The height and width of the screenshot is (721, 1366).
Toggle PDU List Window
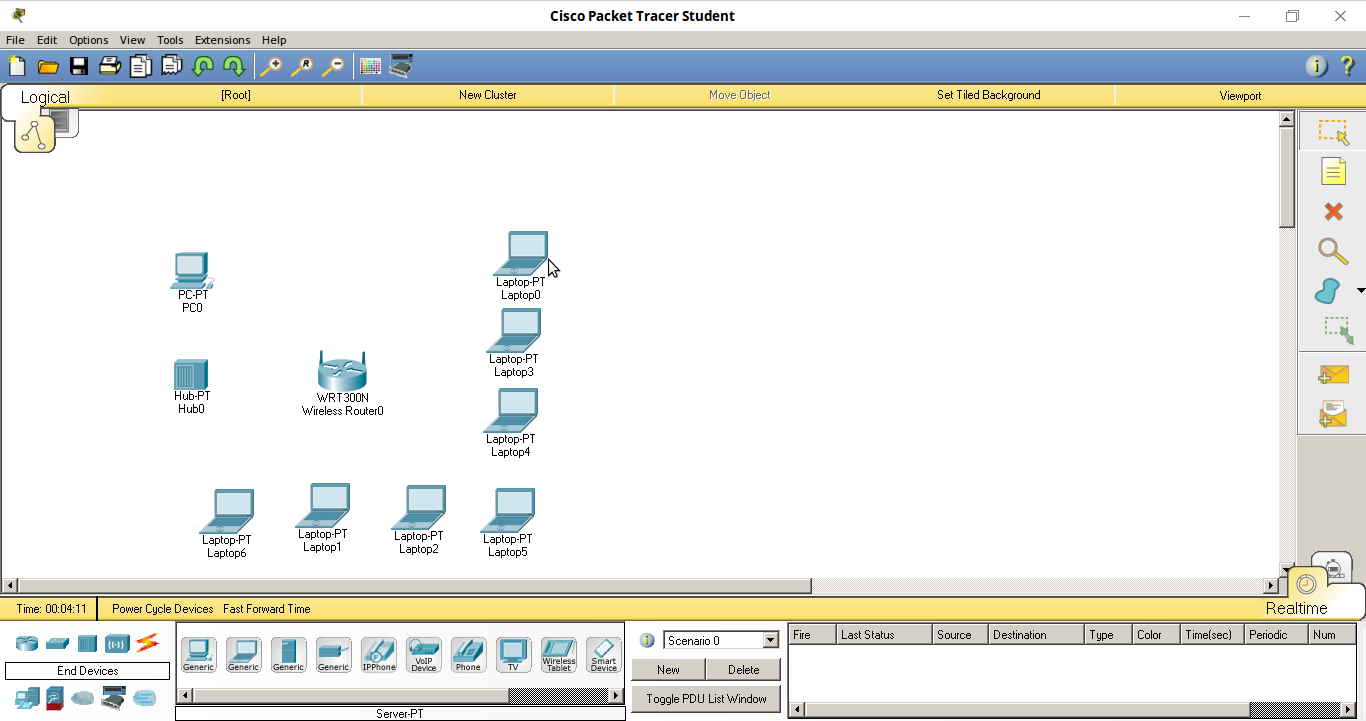[705, 698]
